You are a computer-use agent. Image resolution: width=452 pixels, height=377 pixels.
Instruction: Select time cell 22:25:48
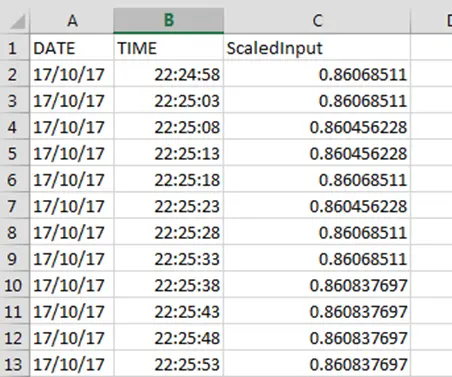coord(169,338)
